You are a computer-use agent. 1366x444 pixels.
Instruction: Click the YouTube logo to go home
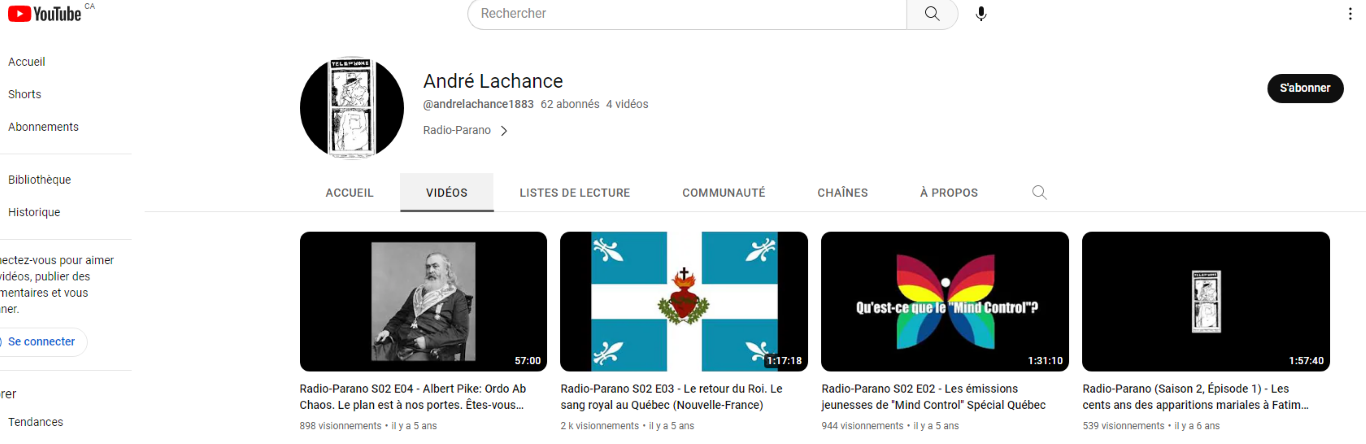pyautogui.click(x=45, y=13)
